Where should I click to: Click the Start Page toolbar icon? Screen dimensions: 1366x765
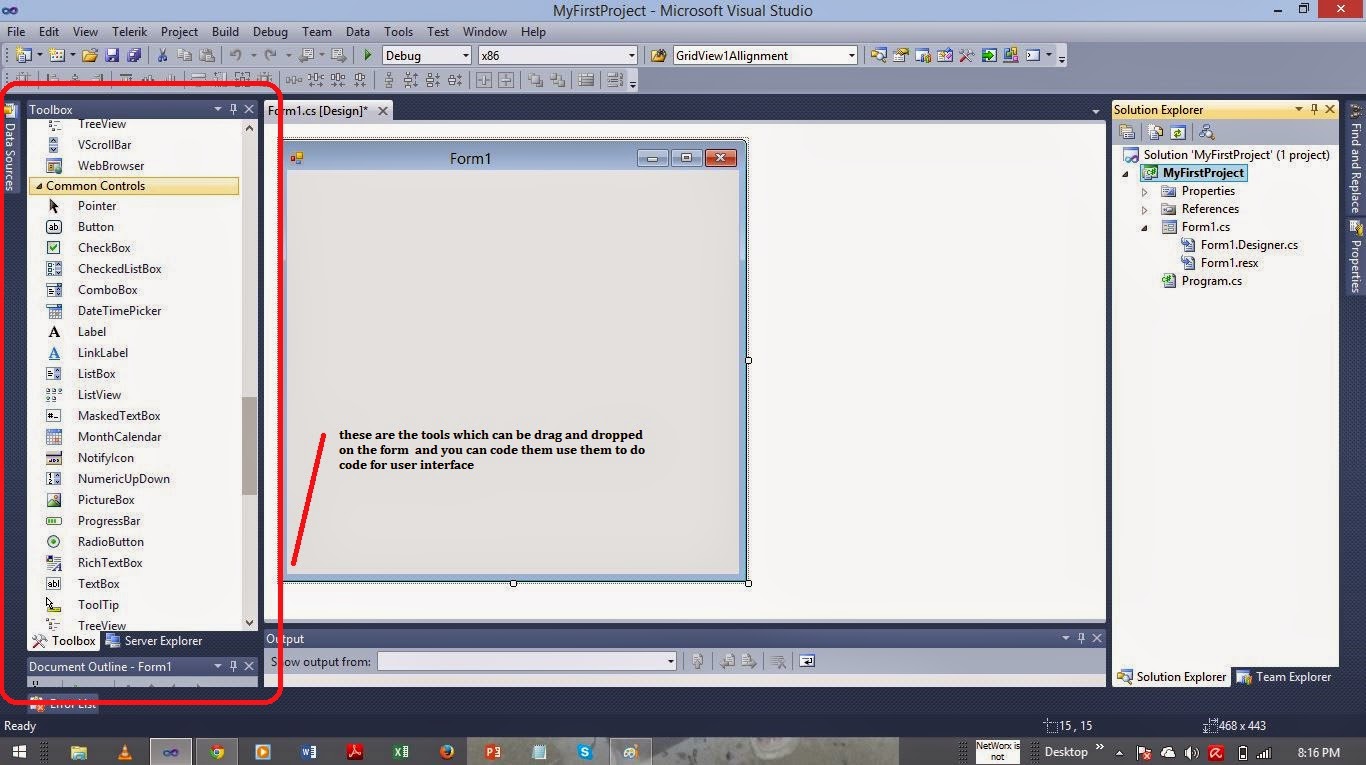pos(988,56)
